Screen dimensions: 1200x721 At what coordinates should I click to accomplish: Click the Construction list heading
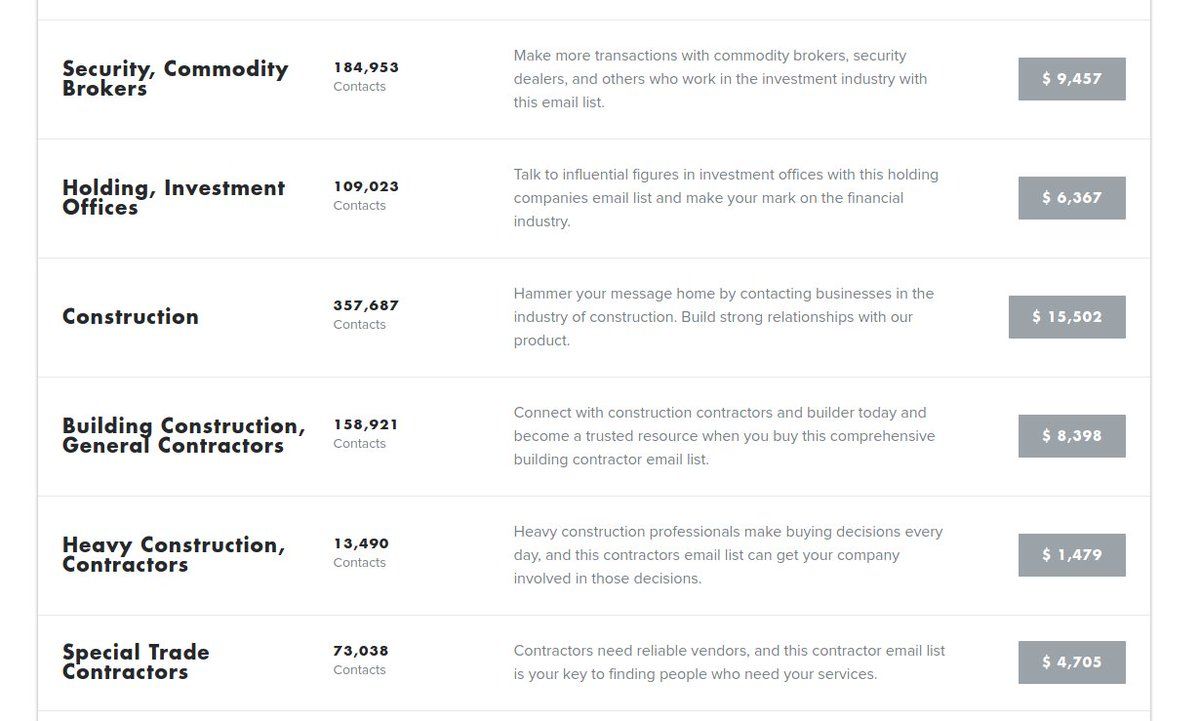pyautogui.click(x=130, y=317)
